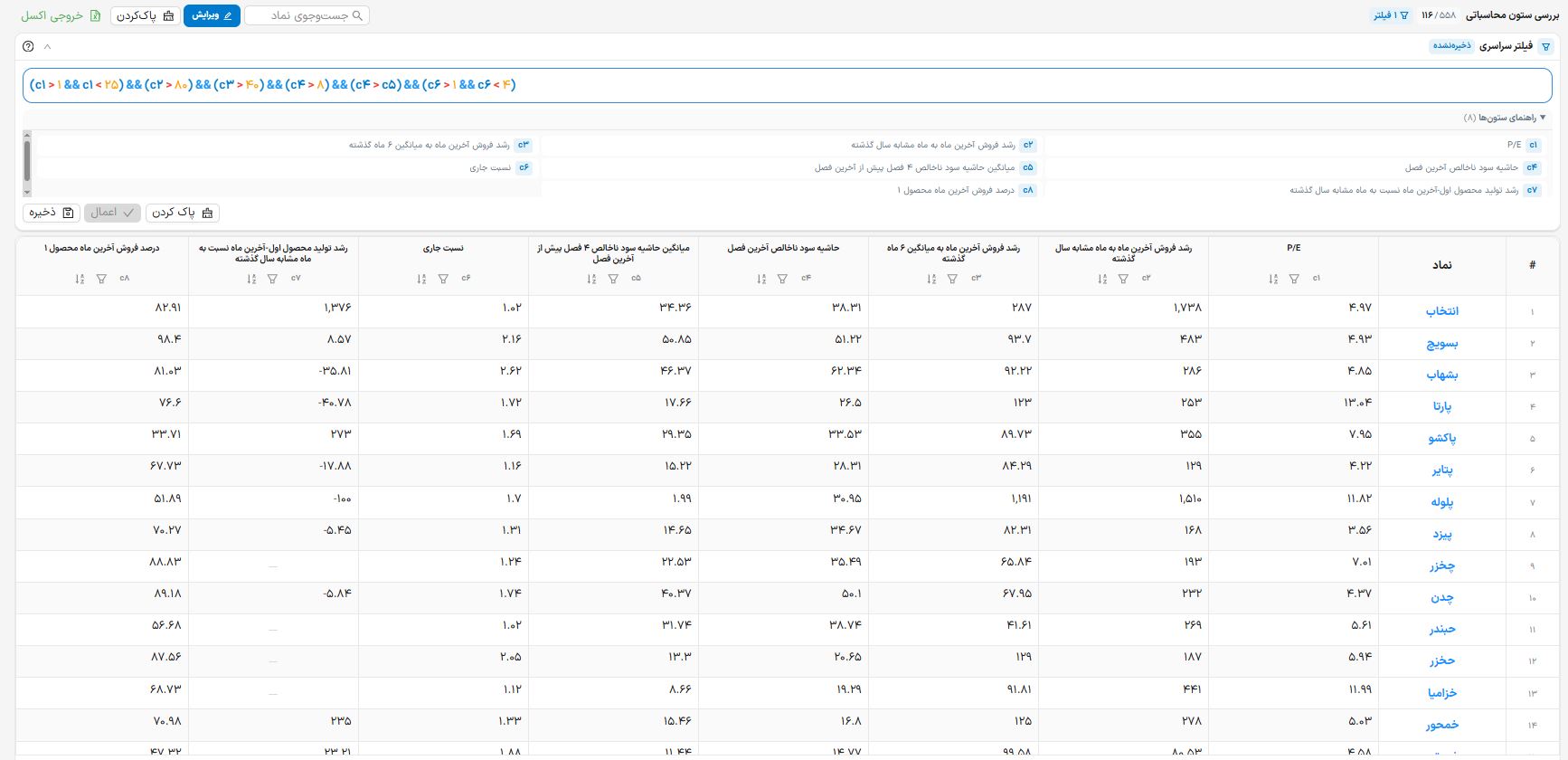Click the نماد column header
1568x760 pixels.
point(1442,265)
